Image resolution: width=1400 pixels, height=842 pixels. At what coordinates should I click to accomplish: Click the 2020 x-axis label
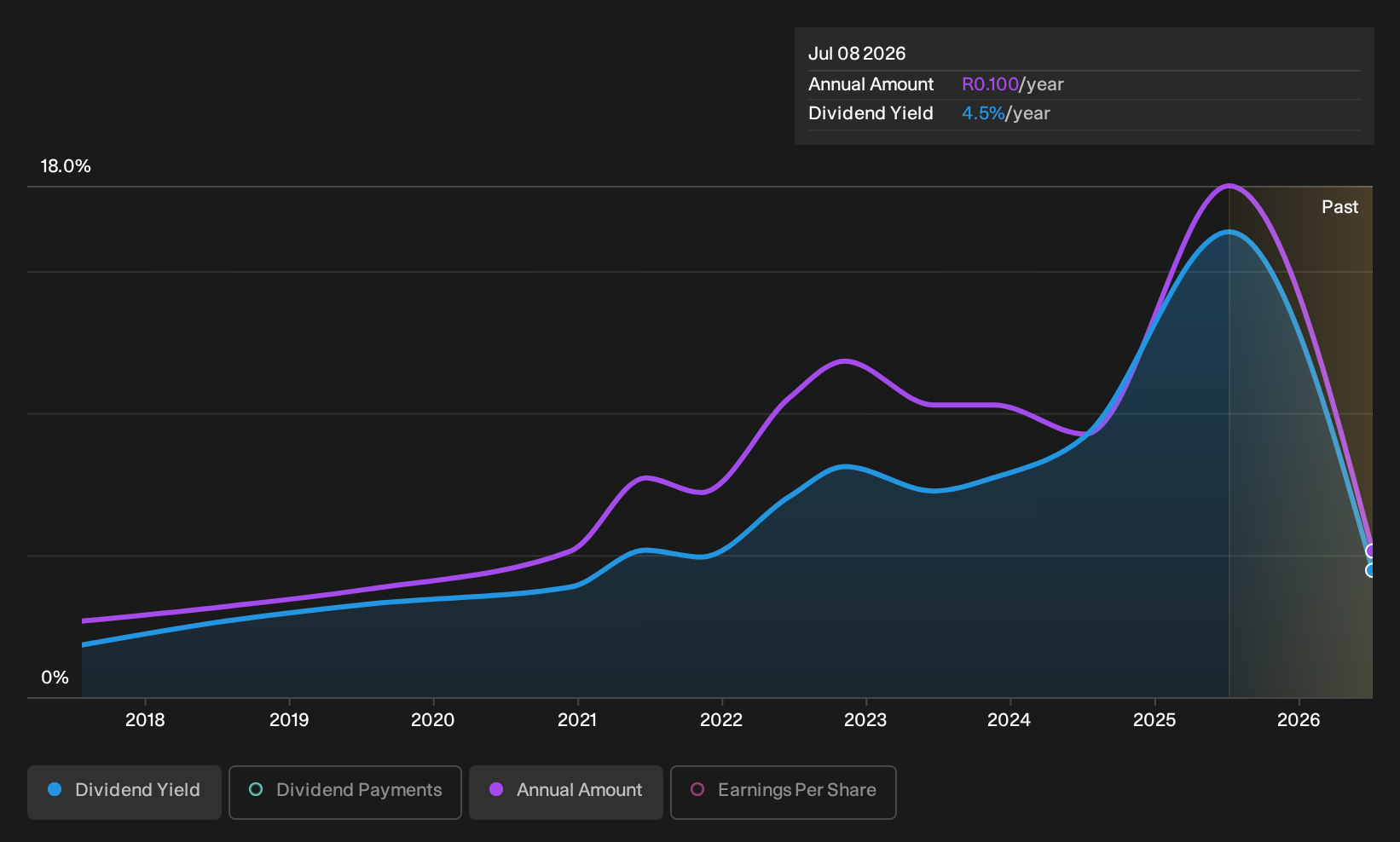(x=433, y=720)
